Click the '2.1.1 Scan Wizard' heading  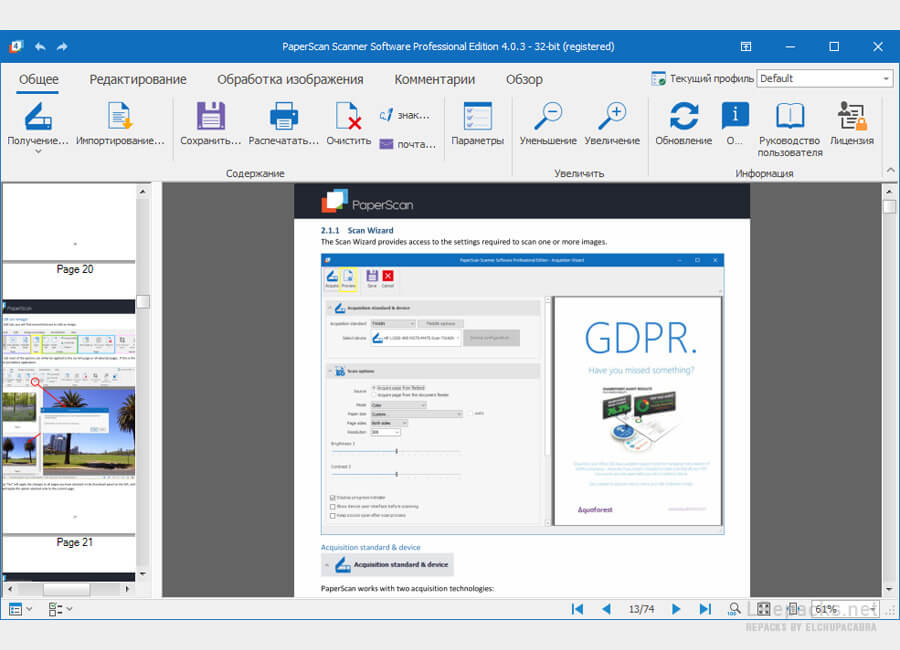(x=357, y=230)
